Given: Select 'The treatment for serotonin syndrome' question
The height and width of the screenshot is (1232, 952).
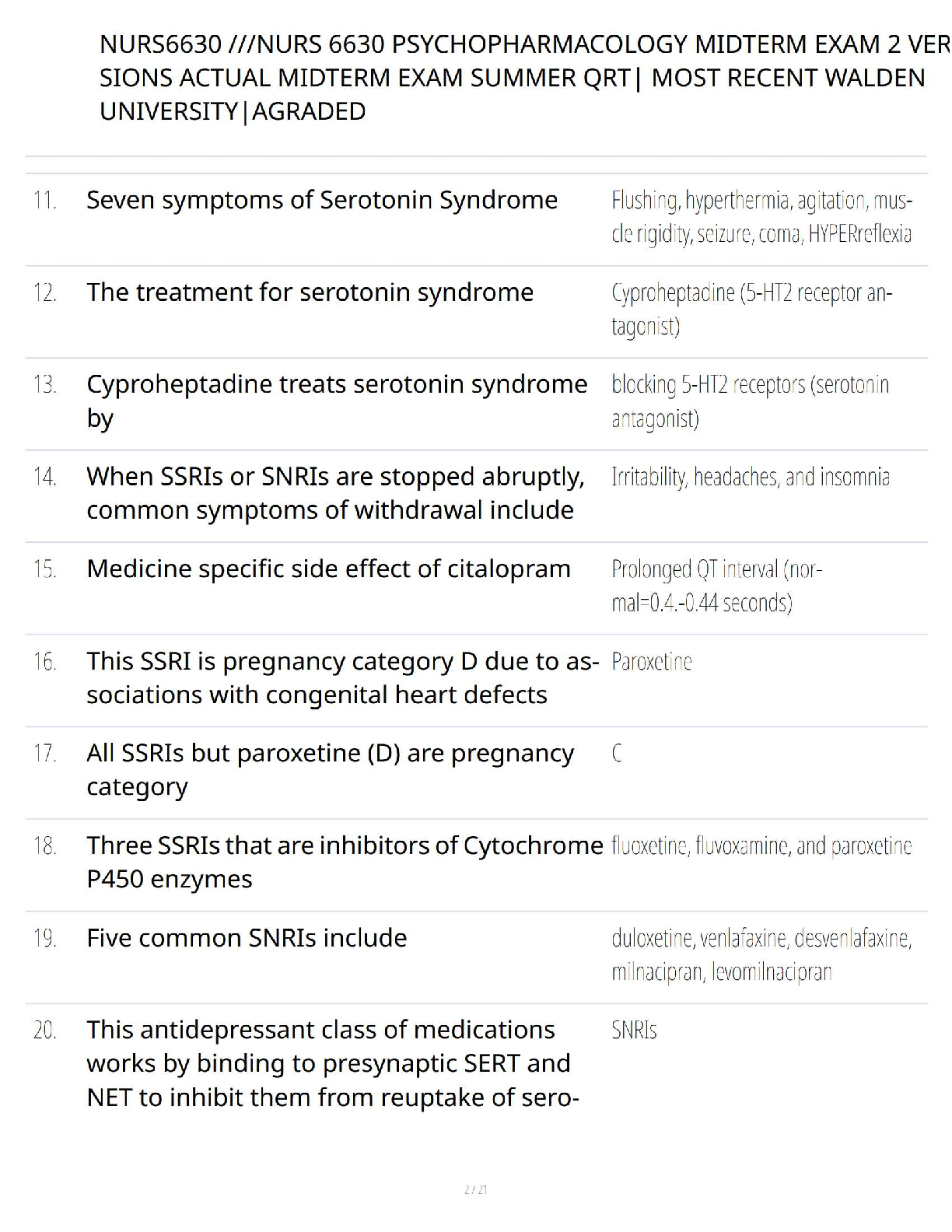Looking at the screenshot, I should [x=310, y=292].
